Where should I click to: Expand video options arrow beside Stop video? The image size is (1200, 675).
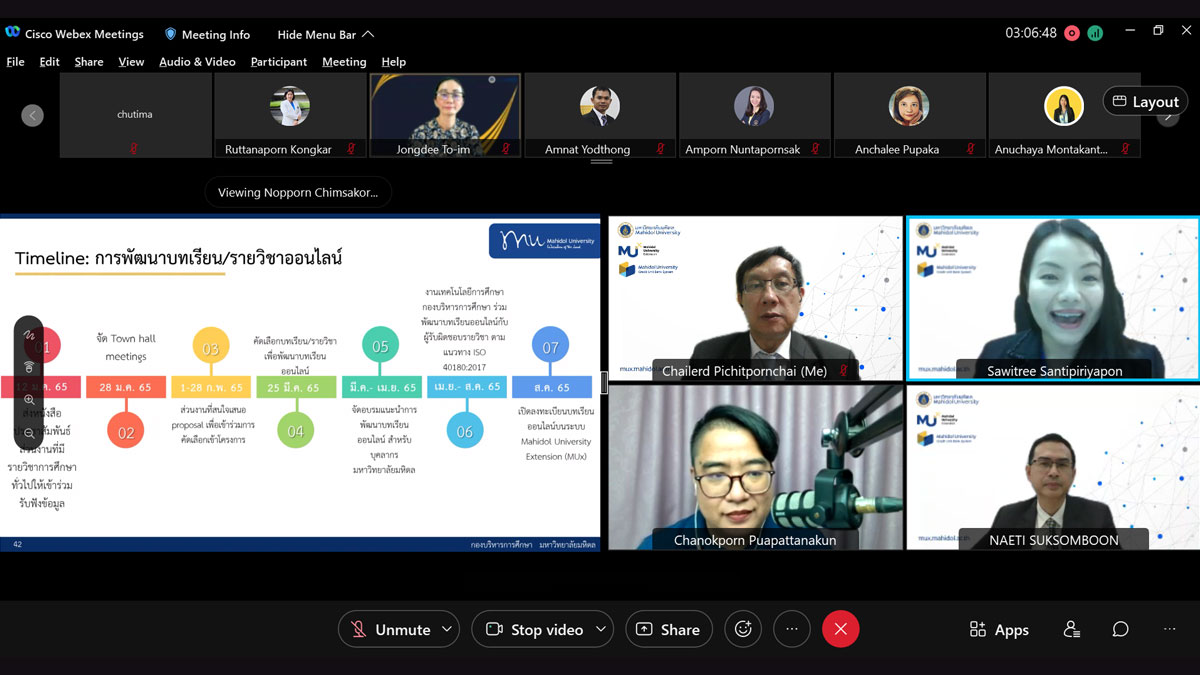(x=600, y=629)
